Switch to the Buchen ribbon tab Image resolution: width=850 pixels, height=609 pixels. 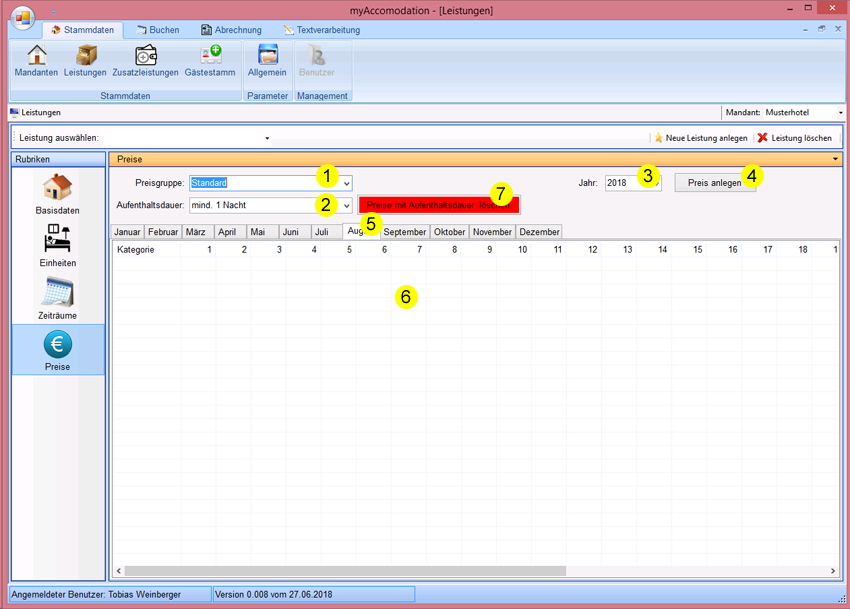click(157, 30)
